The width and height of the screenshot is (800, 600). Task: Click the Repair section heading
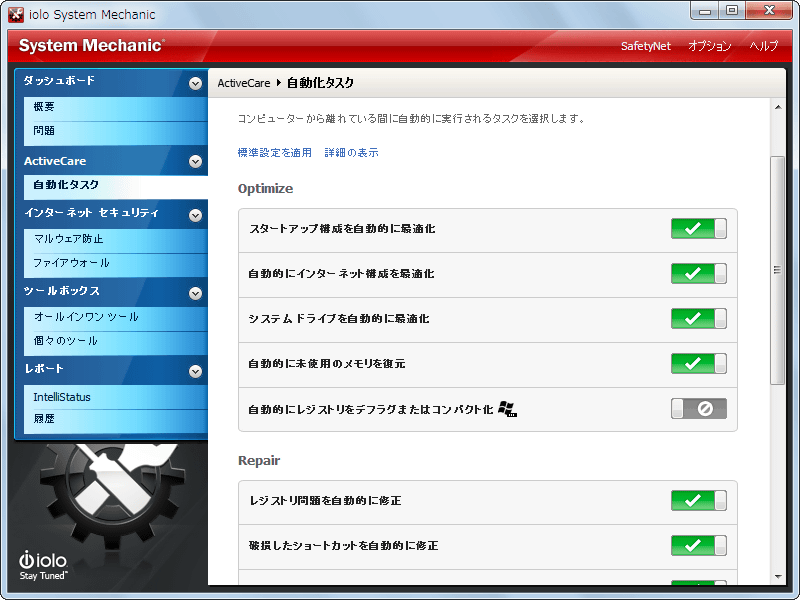pos(259,461)
